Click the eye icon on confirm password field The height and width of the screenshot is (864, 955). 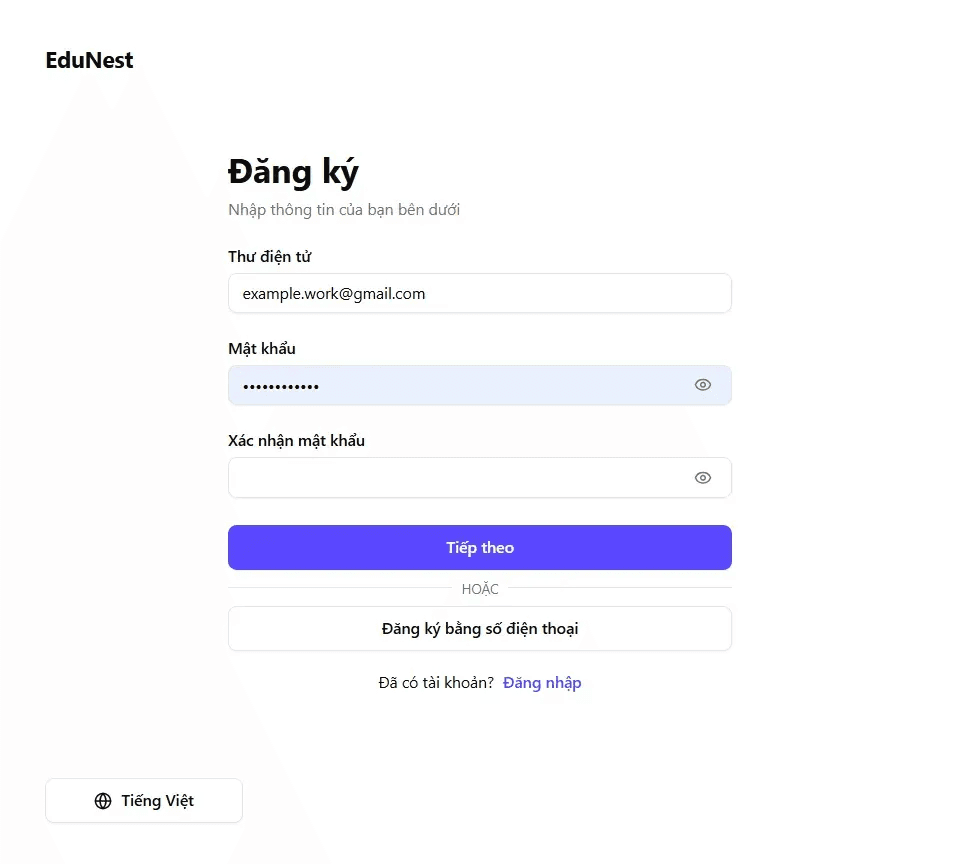[x=702, y=477]
